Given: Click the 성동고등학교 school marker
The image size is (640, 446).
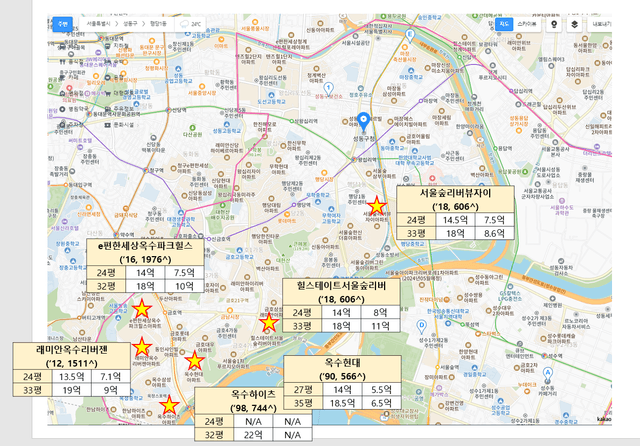Looking at the screenshot, I should click(x=227, y=124).
